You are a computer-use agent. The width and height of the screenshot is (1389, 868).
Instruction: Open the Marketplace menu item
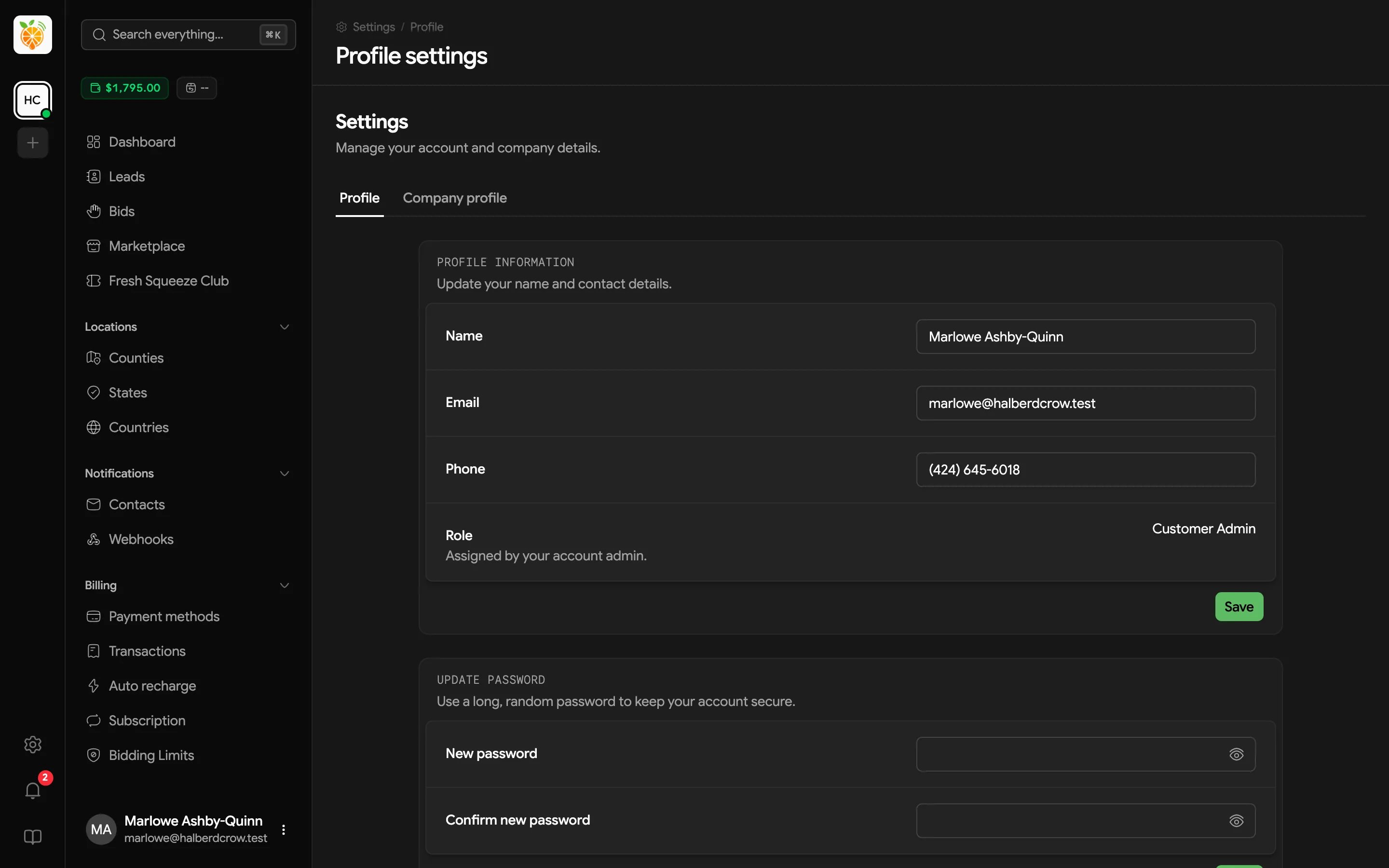tap(188, 246)
